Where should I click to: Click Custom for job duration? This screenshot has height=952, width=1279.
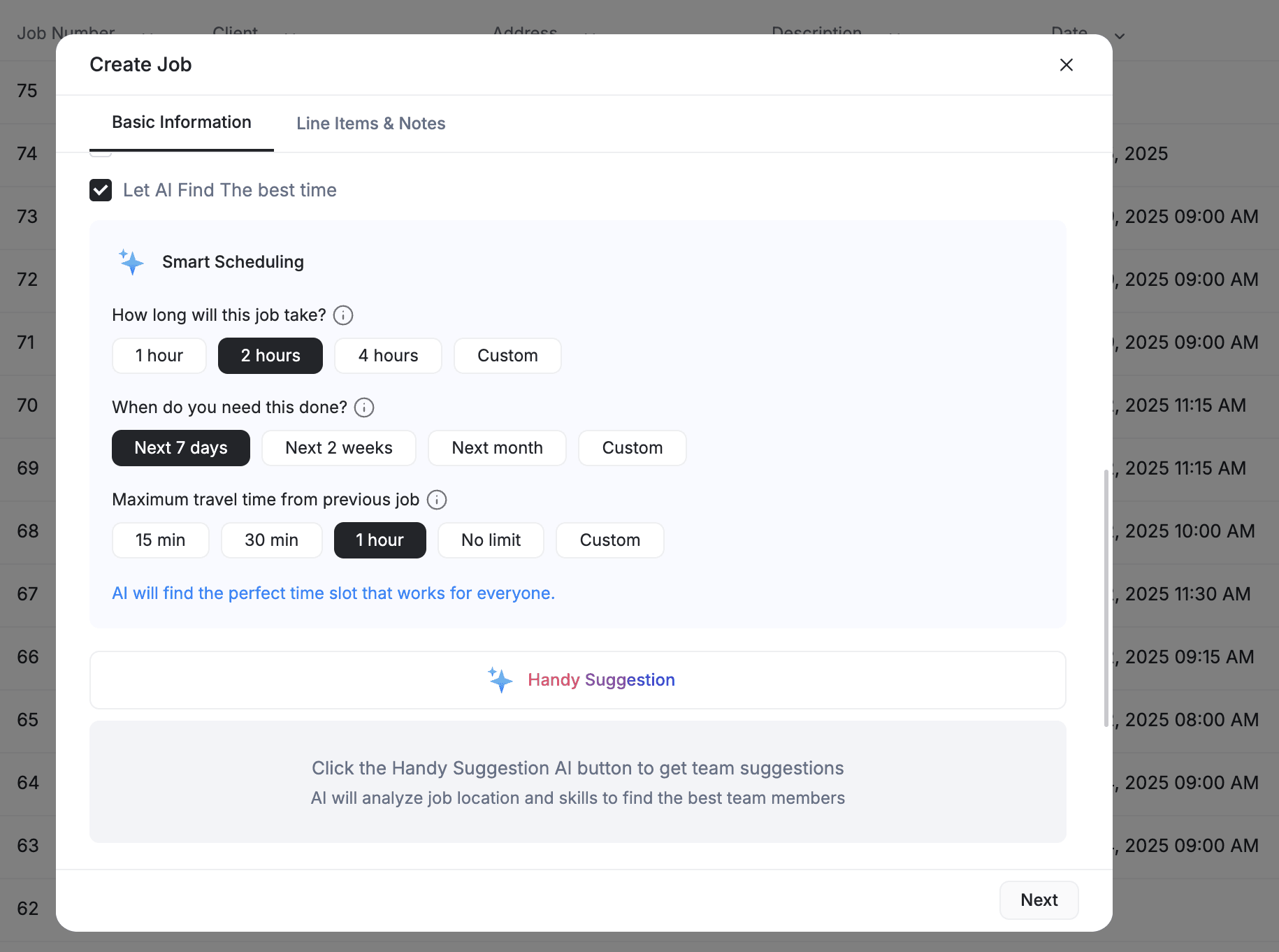click(x=507, y=355)
